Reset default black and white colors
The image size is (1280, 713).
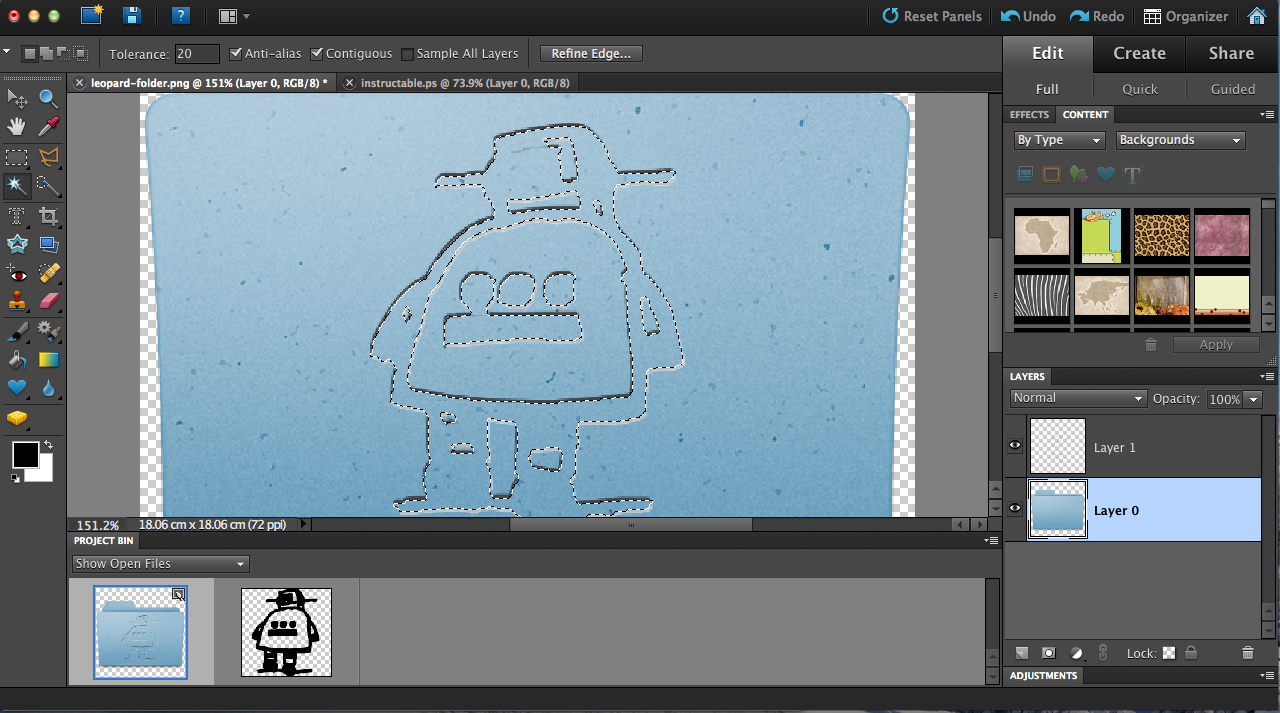point(15,478)
